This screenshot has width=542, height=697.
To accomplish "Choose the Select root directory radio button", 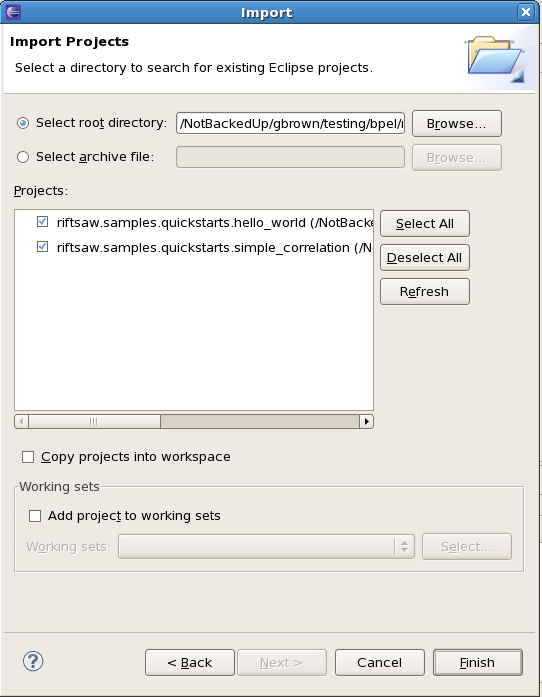I will click(23, 123).
